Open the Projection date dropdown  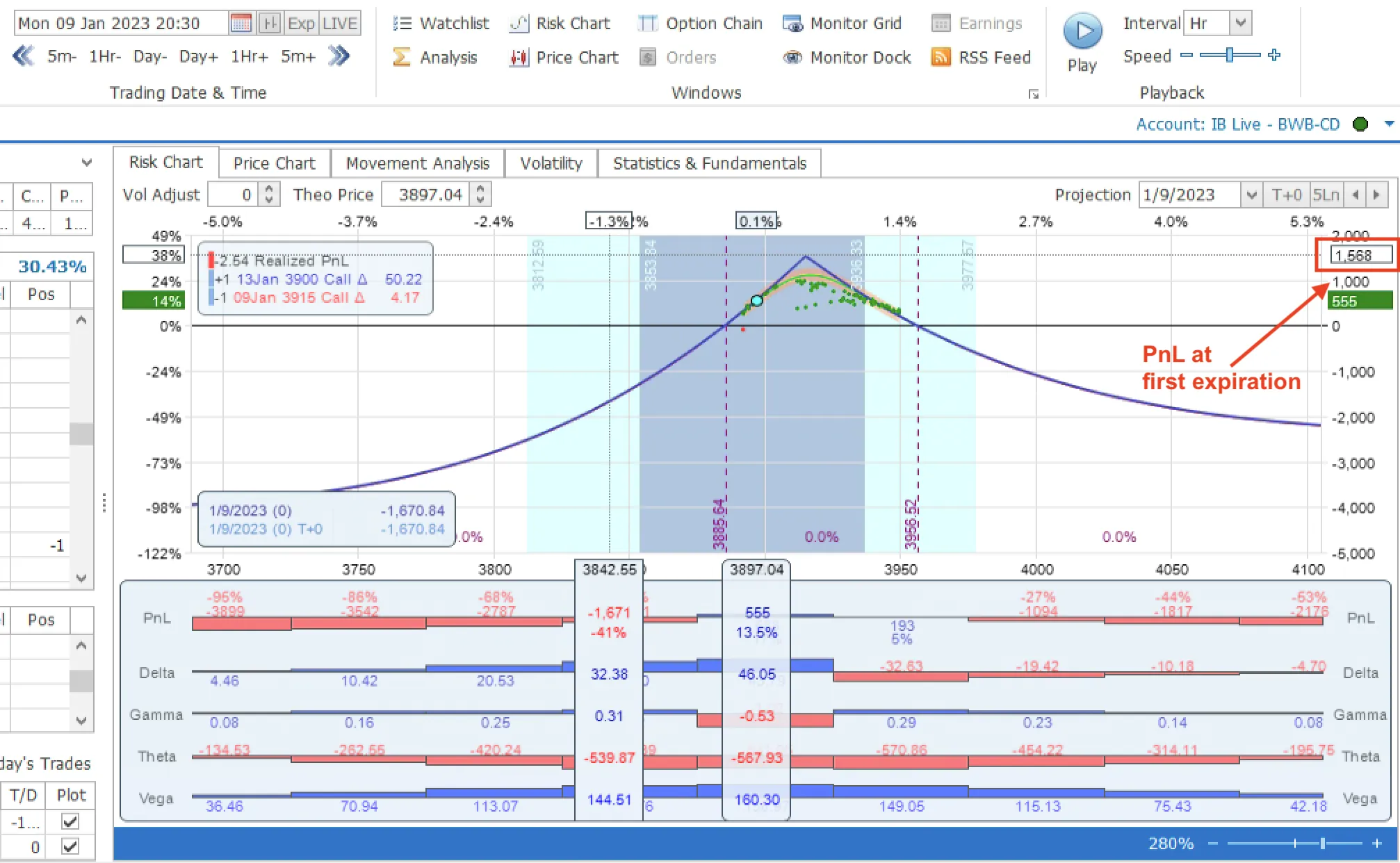[1251, 195]
